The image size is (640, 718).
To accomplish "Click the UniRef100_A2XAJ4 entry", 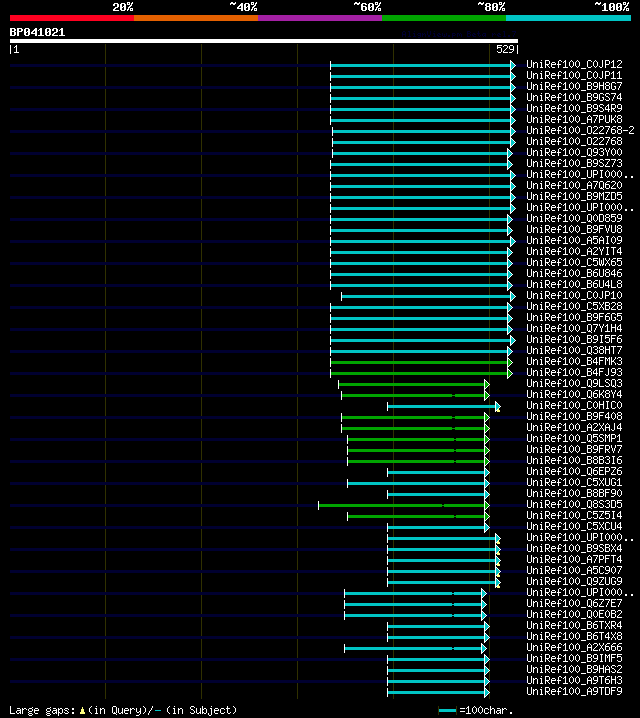I will point(574,427).
